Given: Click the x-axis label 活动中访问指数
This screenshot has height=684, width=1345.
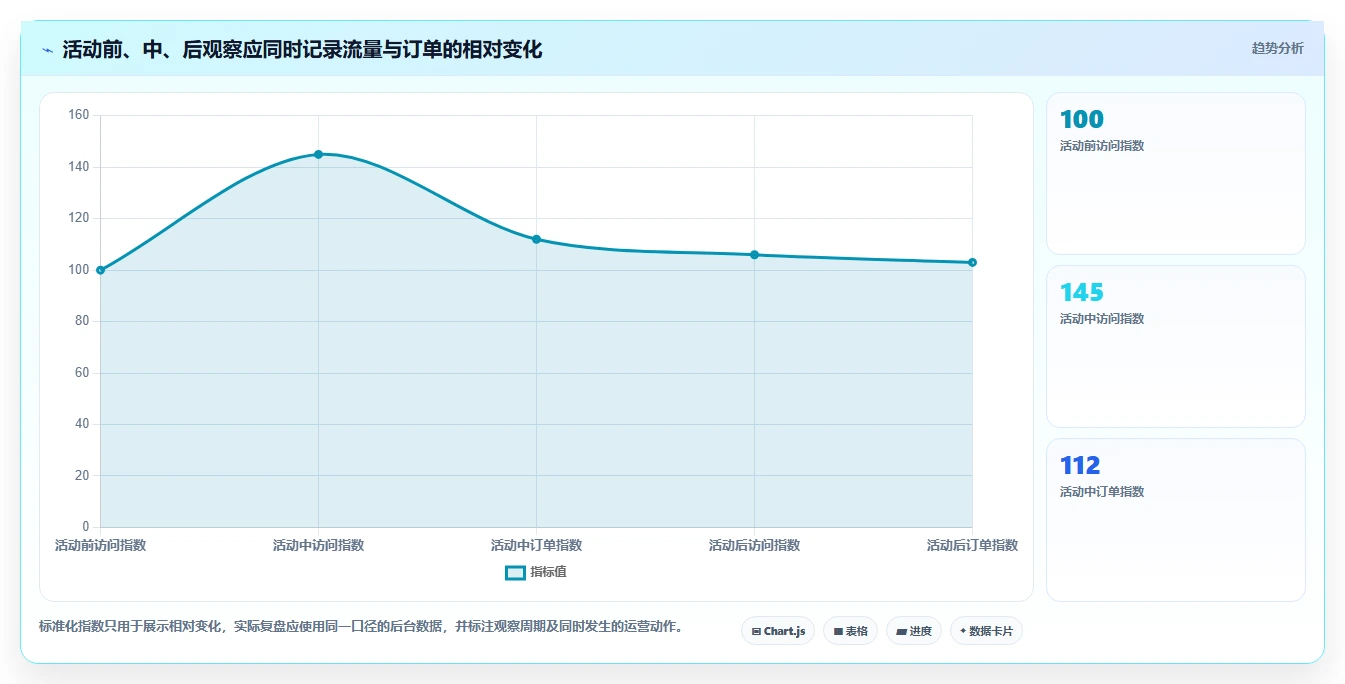Looking at the screenshot, I should click(x=318, y=545).
